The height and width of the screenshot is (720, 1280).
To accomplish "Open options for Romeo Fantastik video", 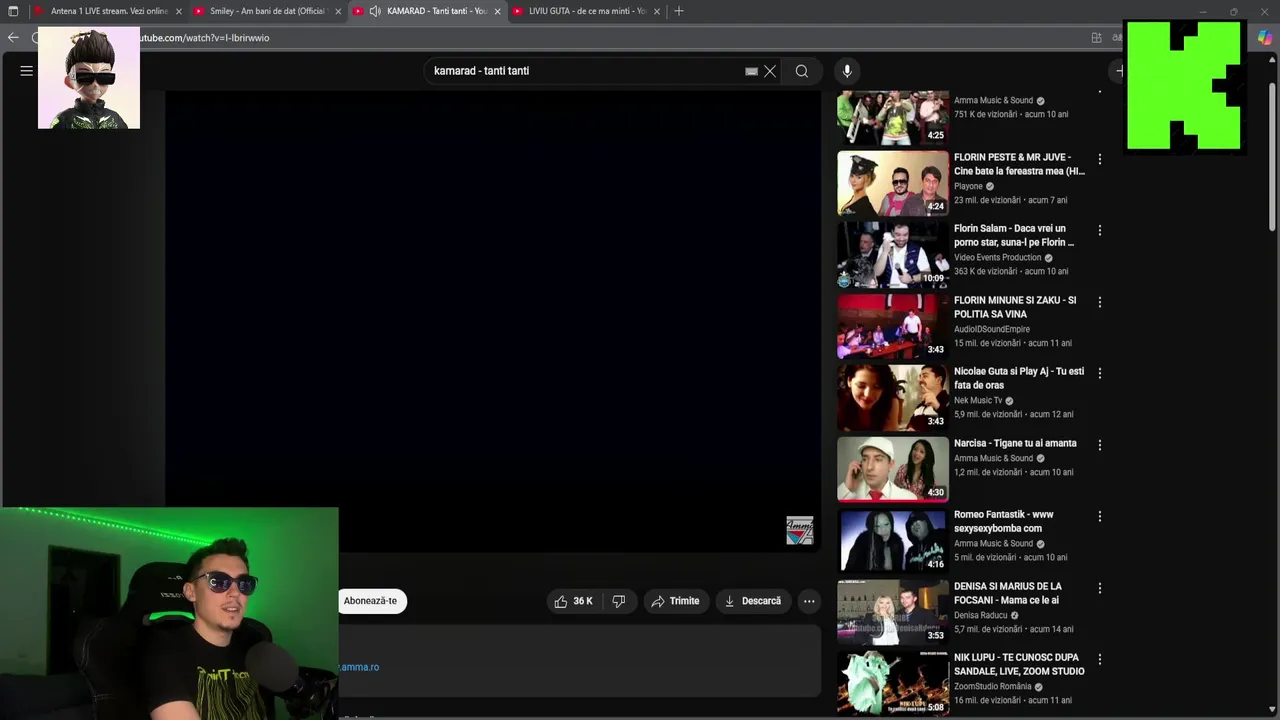I will 1100,516.
